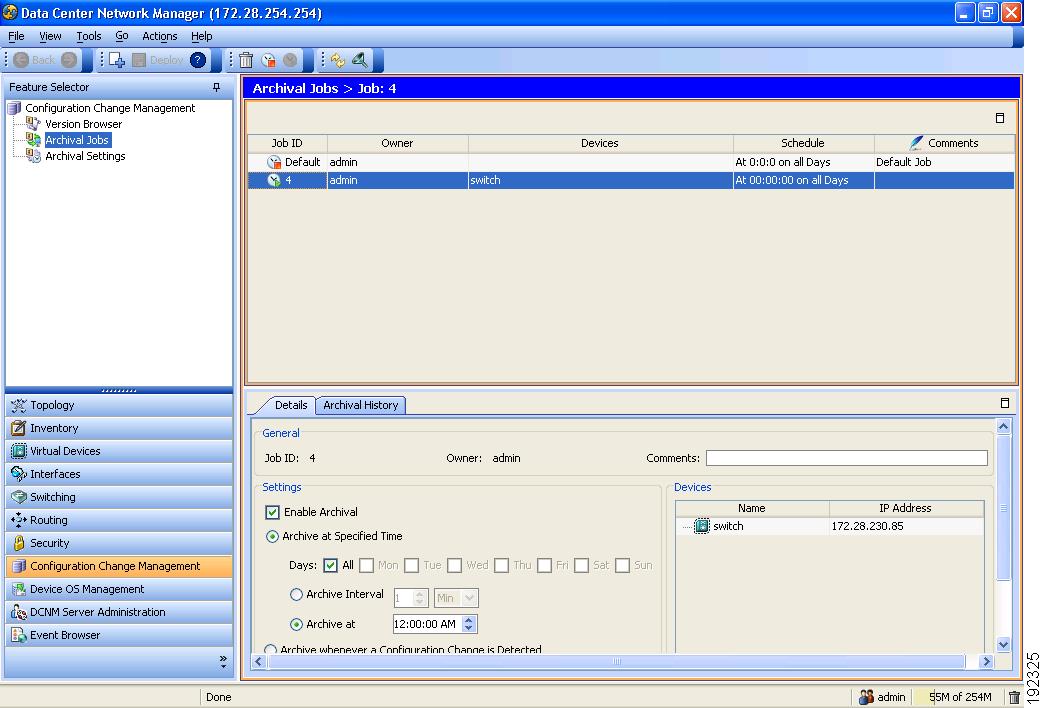Click the New Job toolbar icon
Image resolution: width=1044 pixels, height=708 pixels.
click(x=115, y=60)
